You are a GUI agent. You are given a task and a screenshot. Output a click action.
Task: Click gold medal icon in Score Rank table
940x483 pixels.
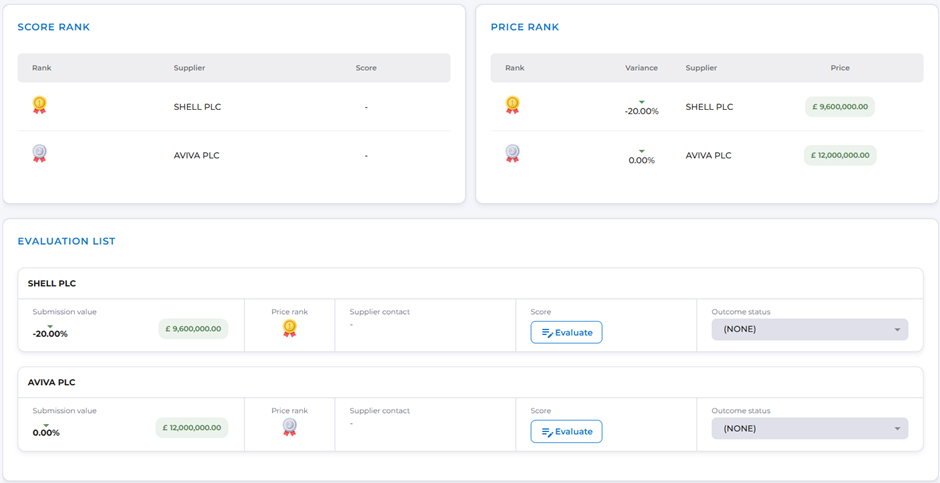click(x=39, y=104)
